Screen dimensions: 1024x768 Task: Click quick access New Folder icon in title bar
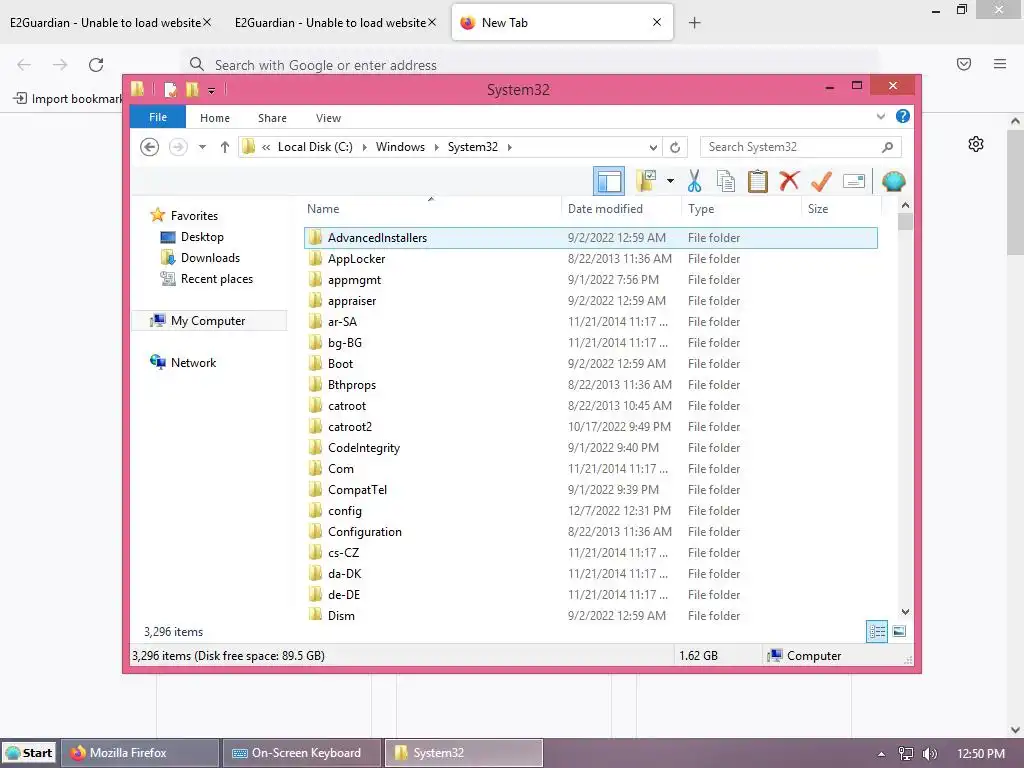pos(192,89)
